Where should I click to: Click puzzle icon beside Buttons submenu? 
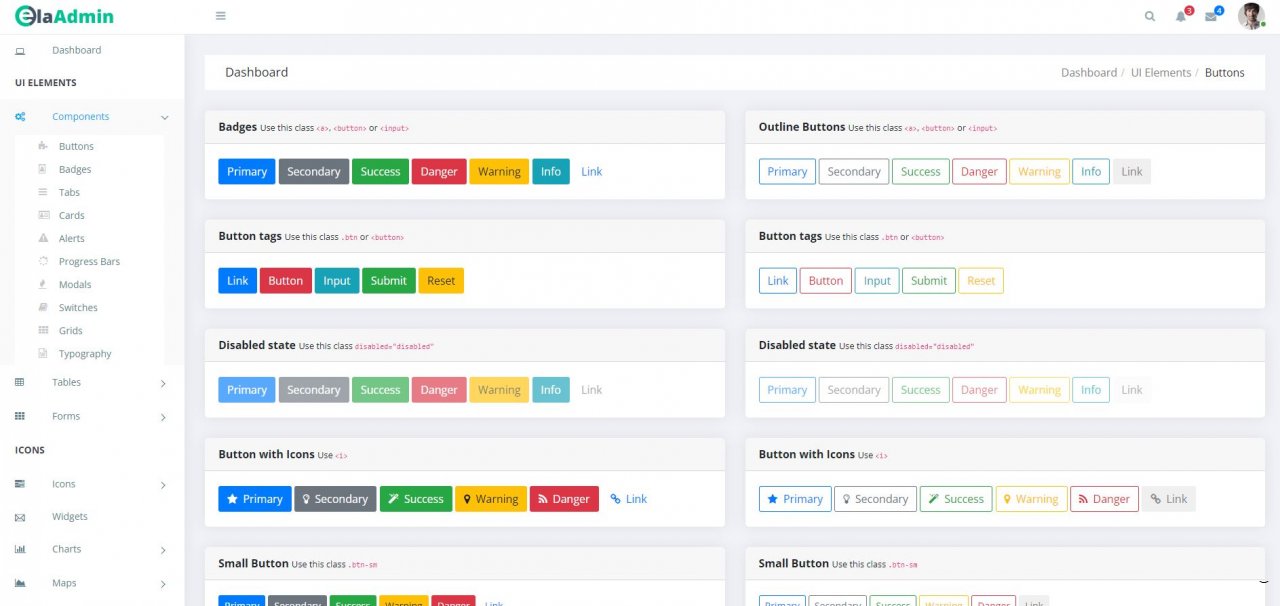[43, 146]
